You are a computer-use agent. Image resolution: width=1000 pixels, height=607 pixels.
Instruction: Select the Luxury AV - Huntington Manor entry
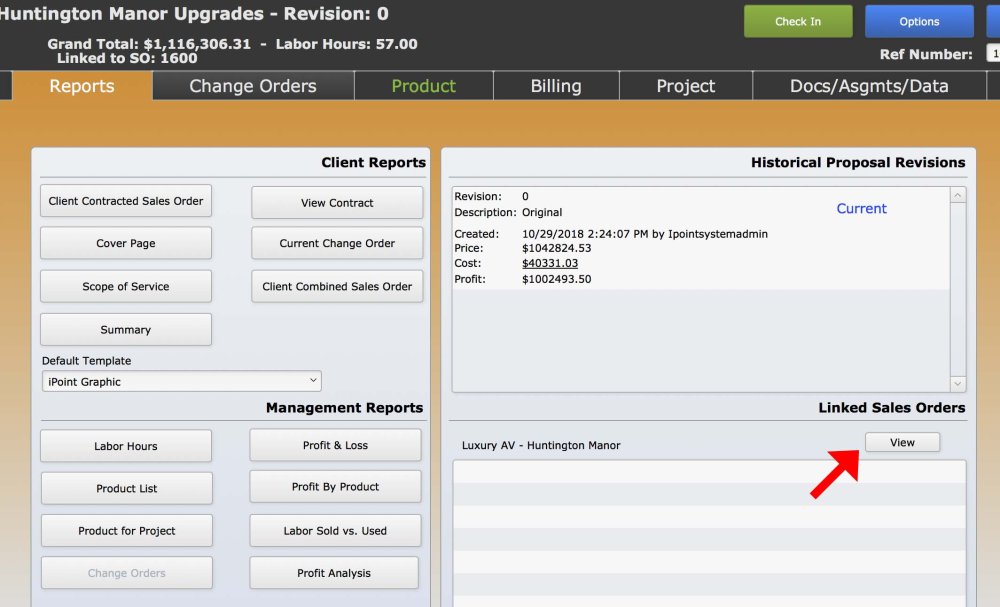541,445
